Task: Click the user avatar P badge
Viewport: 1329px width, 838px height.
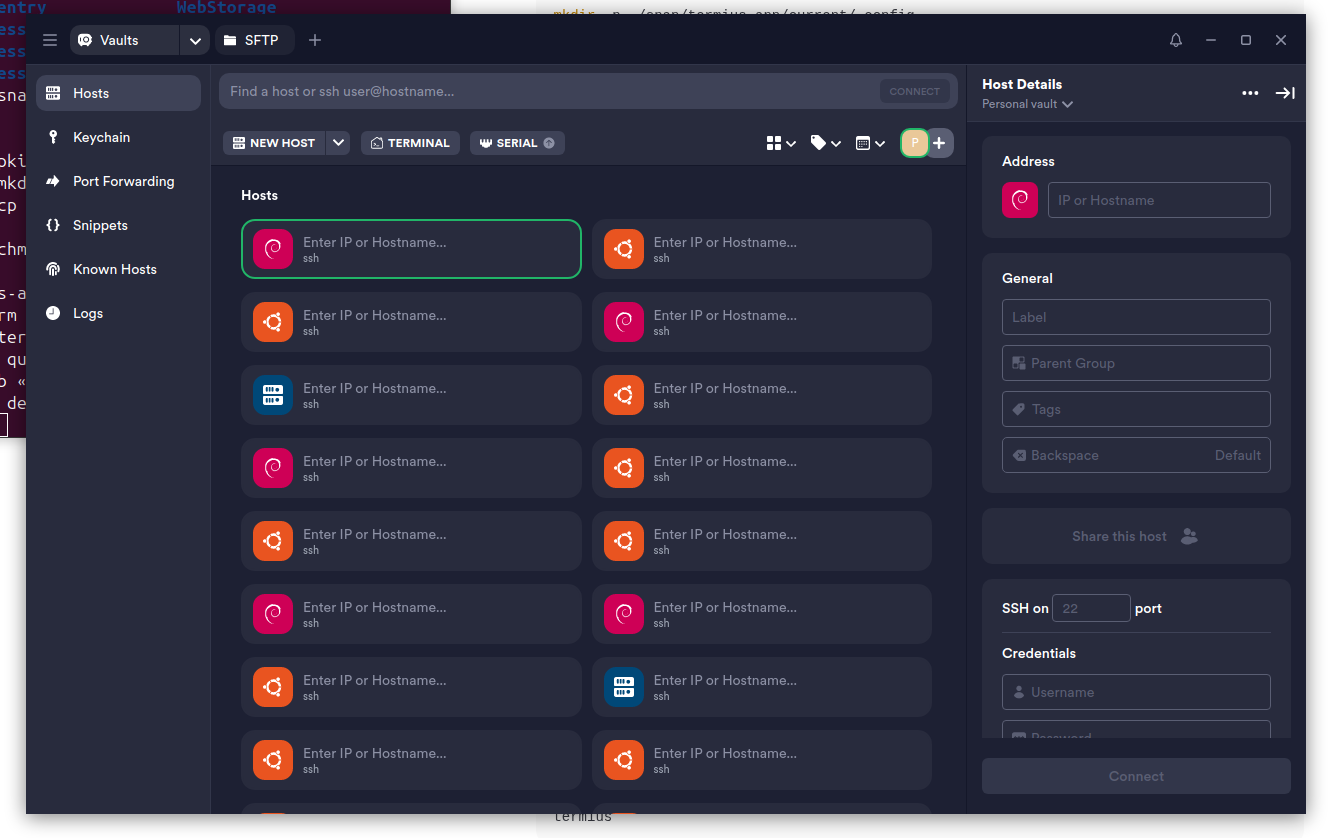Action: pyautogui.click(x=914, y=143)
